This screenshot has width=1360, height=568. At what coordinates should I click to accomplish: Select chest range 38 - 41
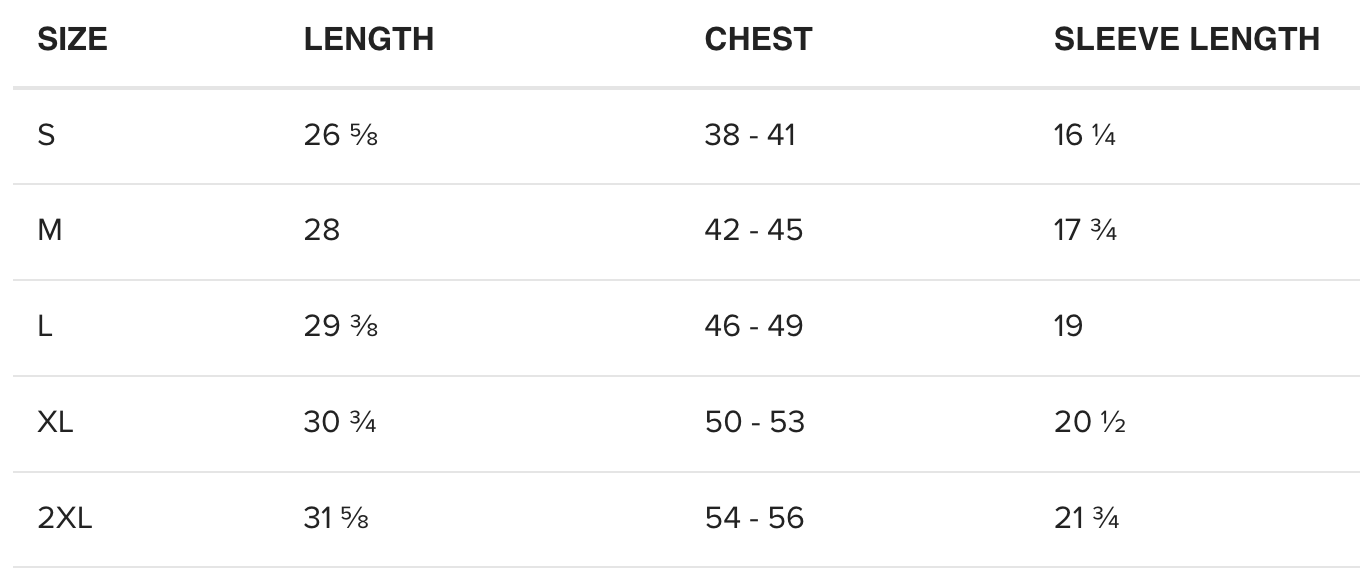750,135
